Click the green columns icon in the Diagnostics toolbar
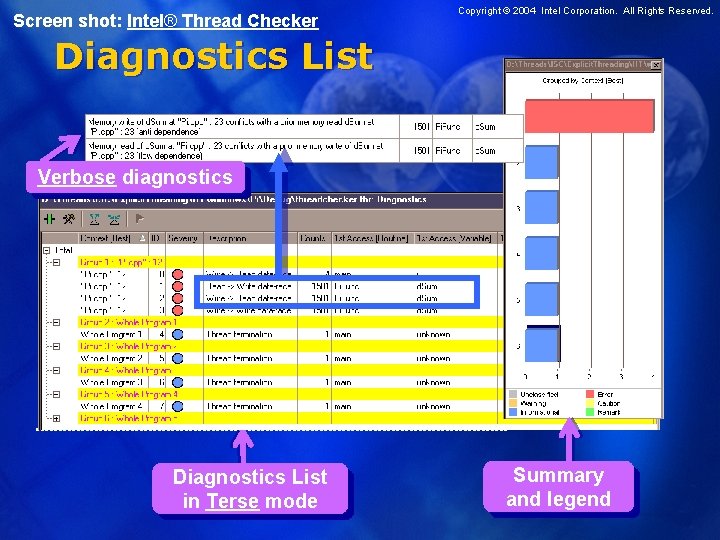 click(x=49, y=219)
